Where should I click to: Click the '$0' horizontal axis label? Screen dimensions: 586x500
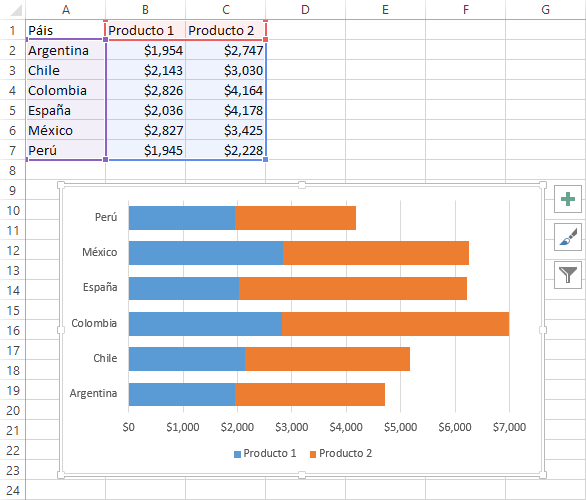129,427
